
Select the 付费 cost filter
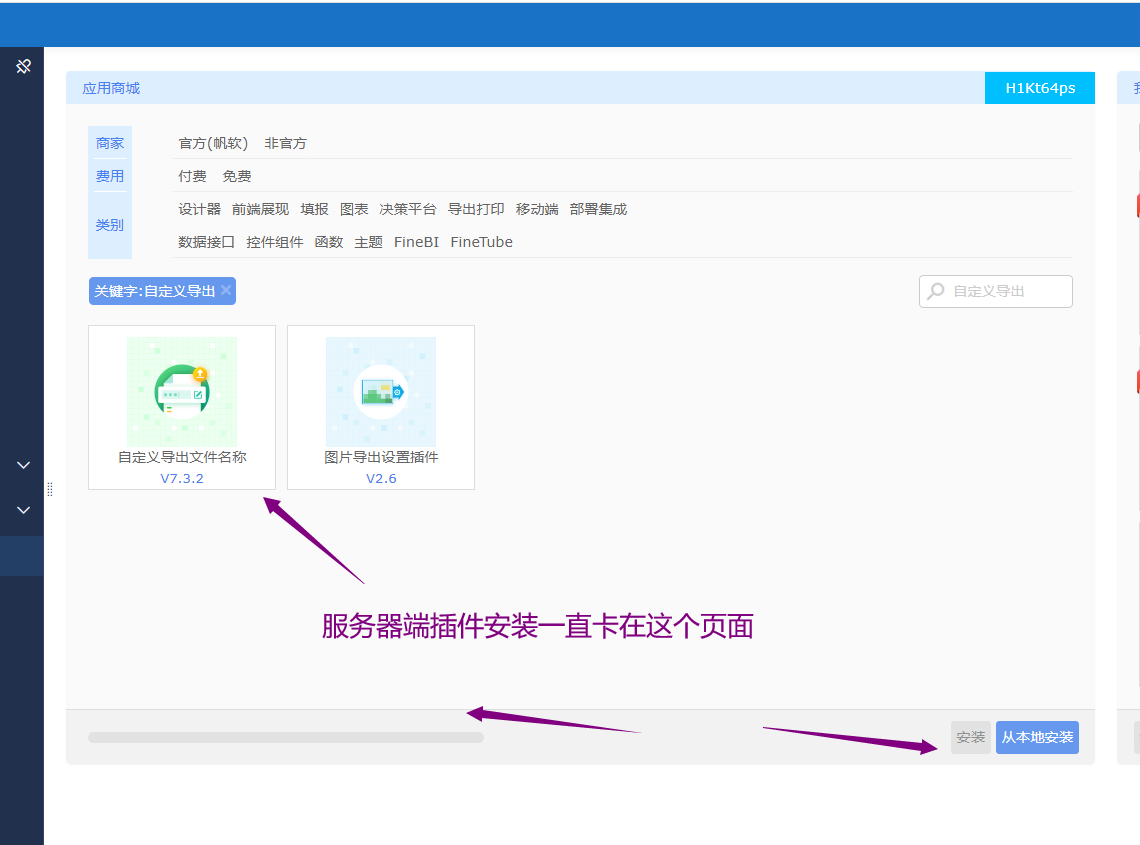click(x=192, y=177)
